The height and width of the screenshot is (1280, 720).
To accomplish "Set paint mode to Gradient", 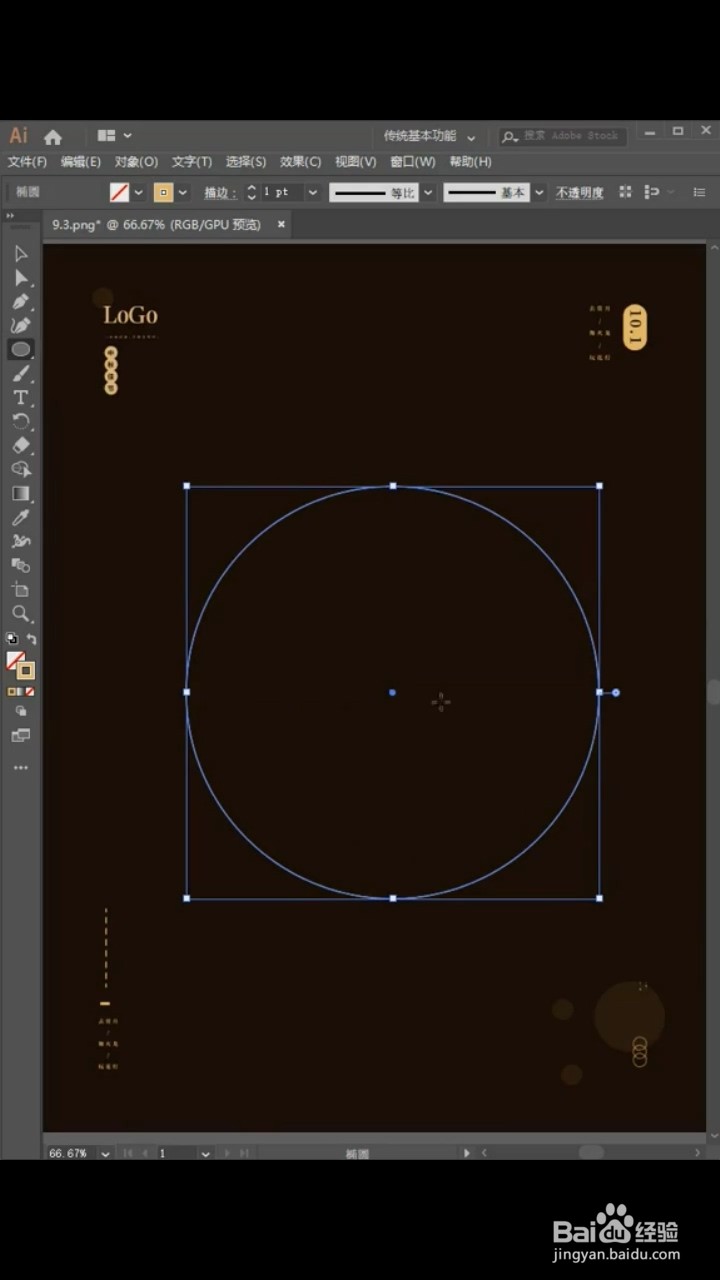I will point(21,691).
